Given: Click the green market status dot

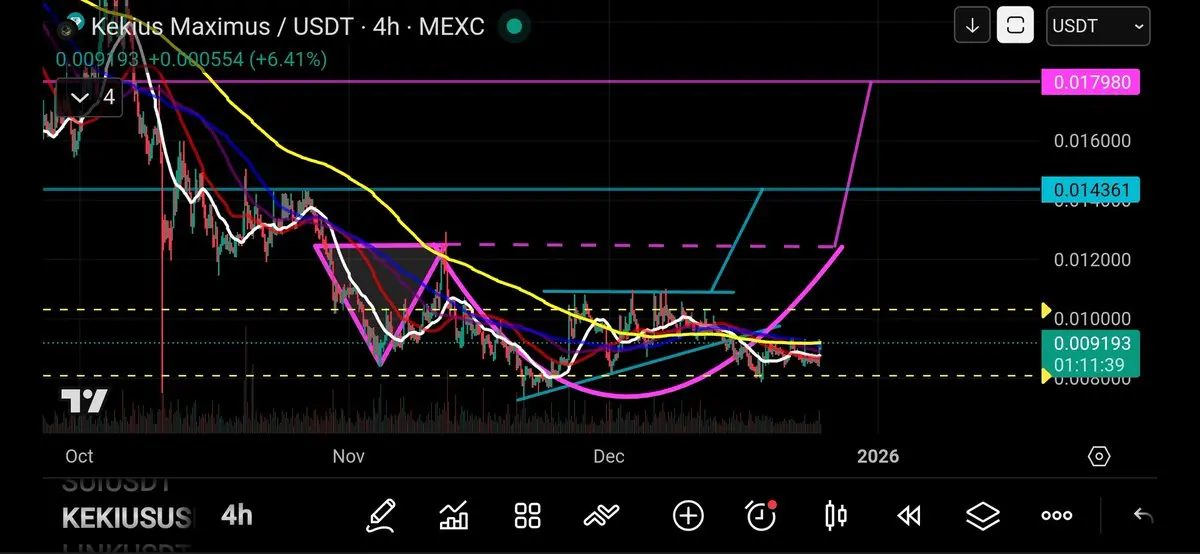Looking at the screenshot, I should pyautogui.click(x=513, y=26).
